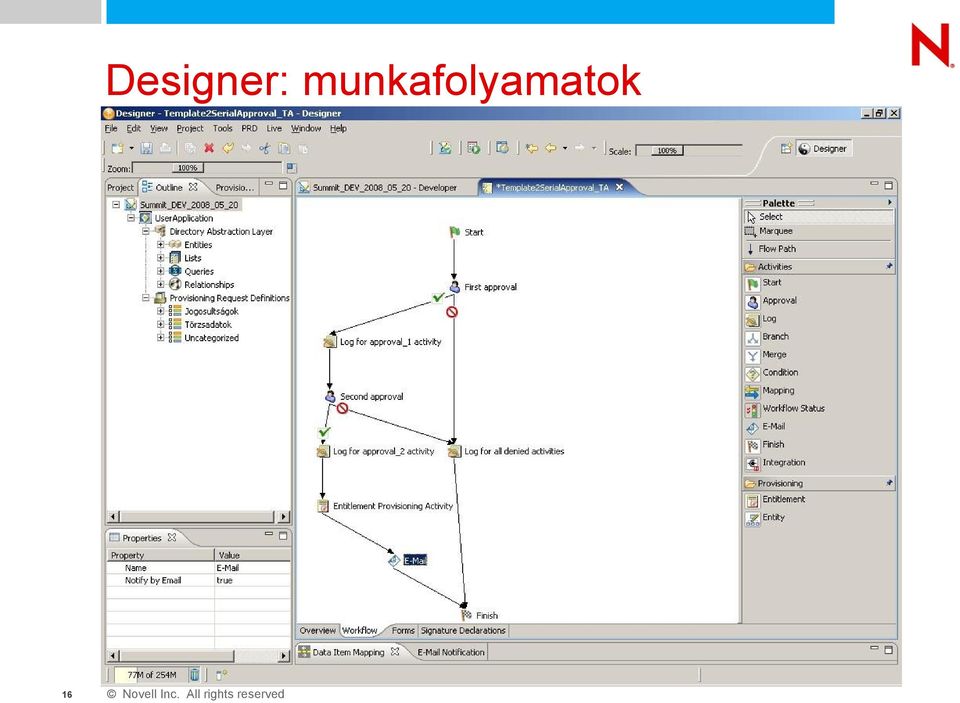Choose the Marquee tool in the Palette
The image size is (960, 703).
coord(819,231)
